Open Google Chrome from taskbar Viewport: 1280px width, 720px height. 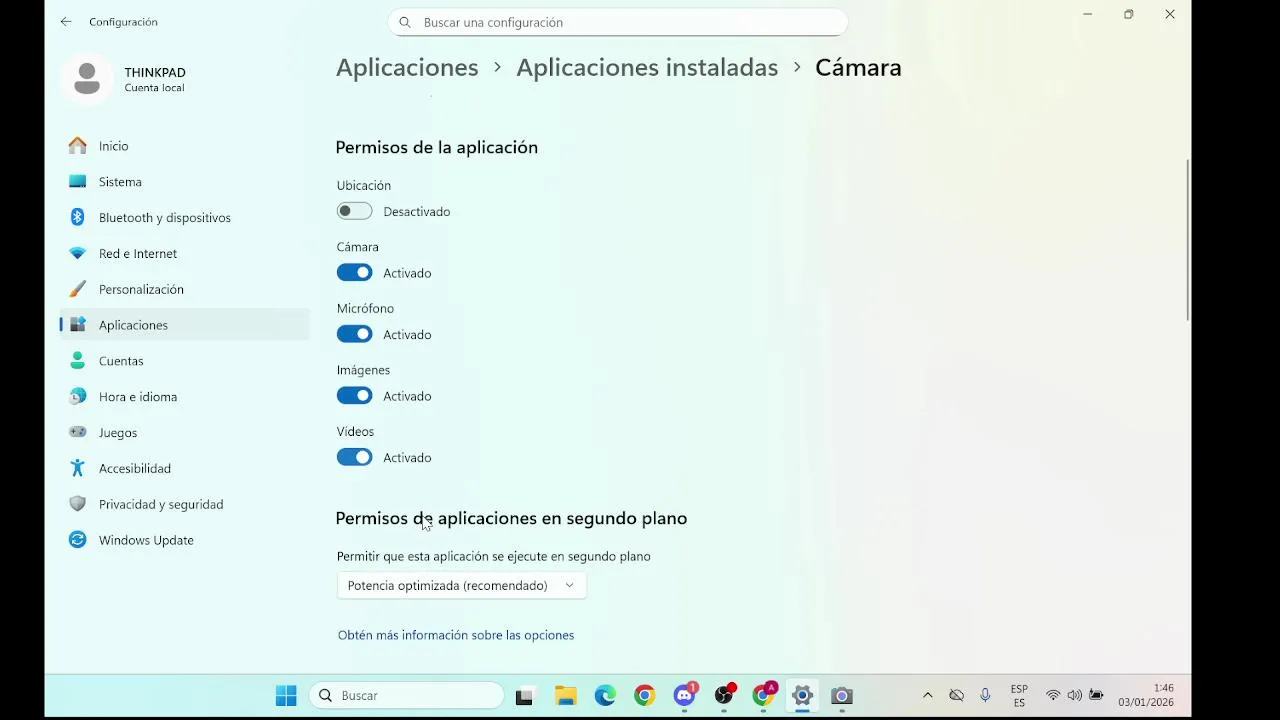coord(645,696)
